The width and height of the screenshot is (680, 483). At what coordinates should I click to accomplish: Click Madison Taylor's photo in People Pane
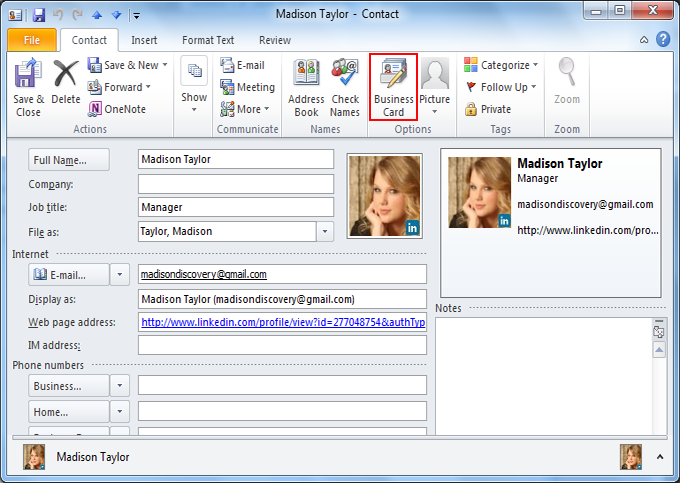click(34, 457)
